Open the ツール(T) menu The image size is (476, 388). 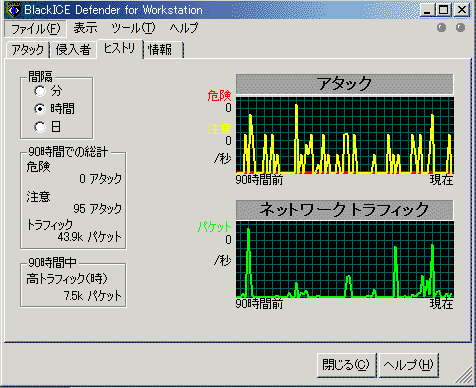(x=133, y=28)
